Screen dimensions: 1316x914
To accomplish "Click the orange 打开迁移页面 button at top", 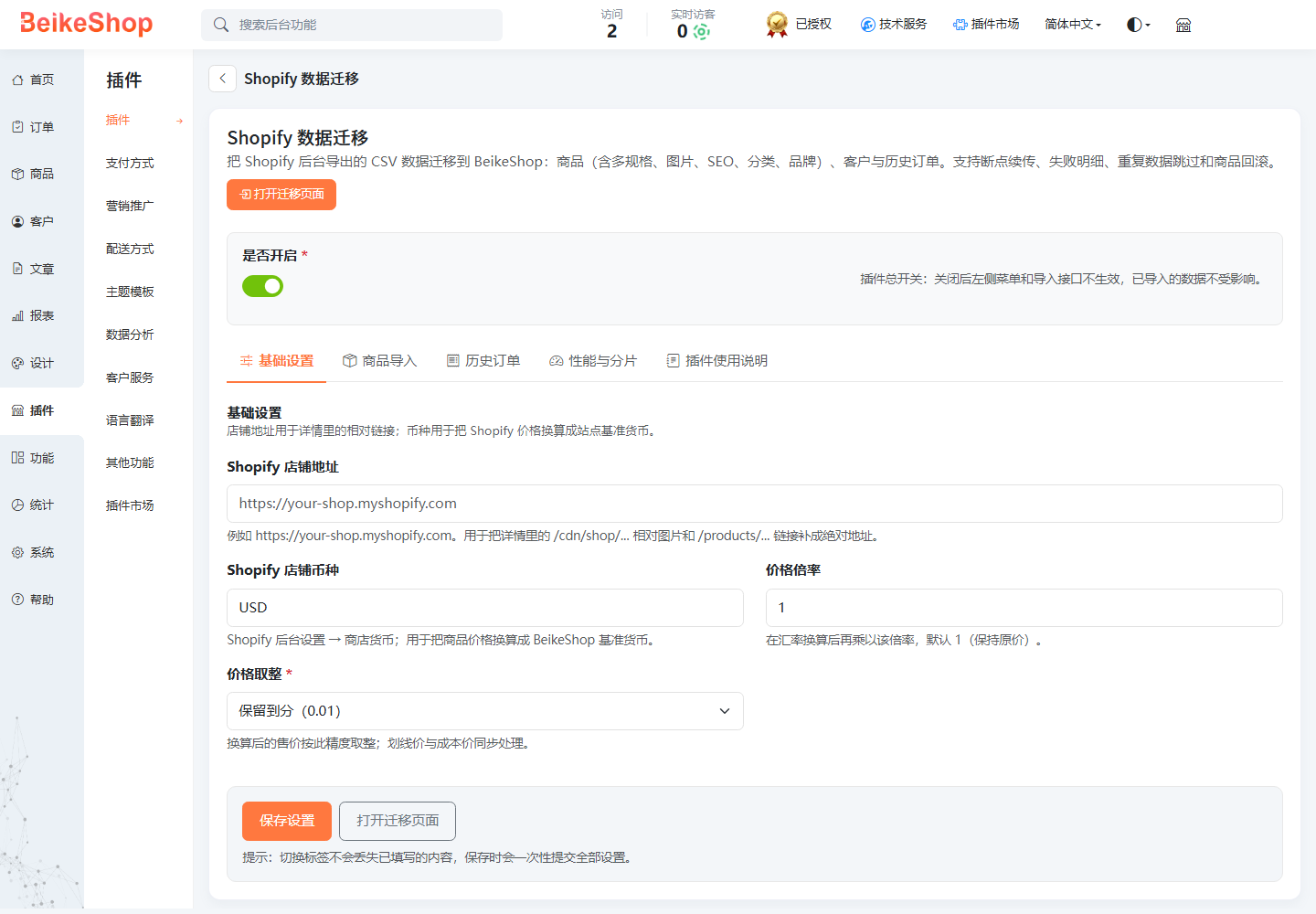I will pyautogui.click(x=281, y=195).
